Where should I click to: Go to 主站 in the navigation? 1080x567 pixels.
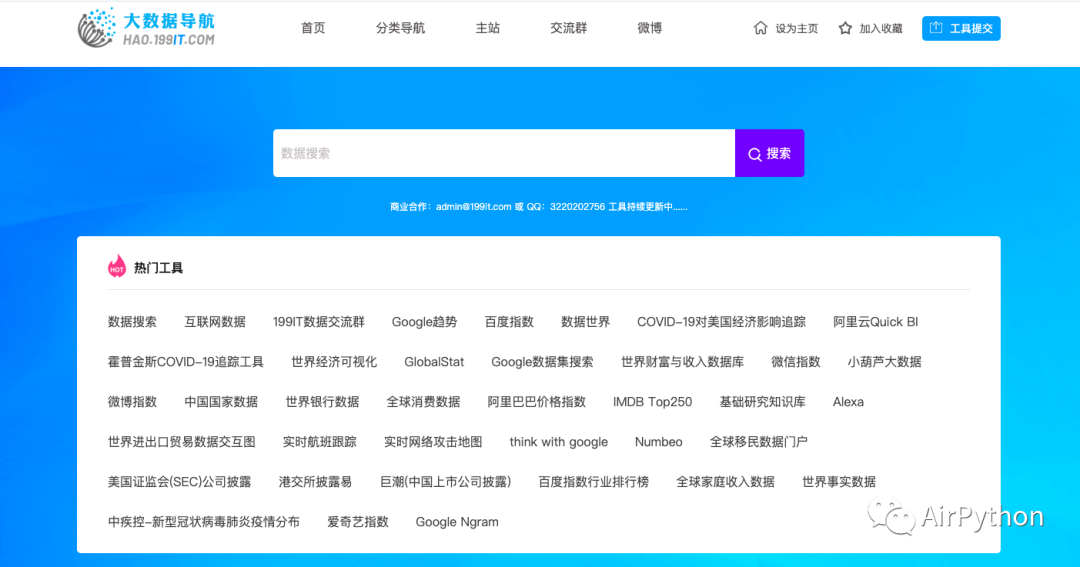[488, 28]
